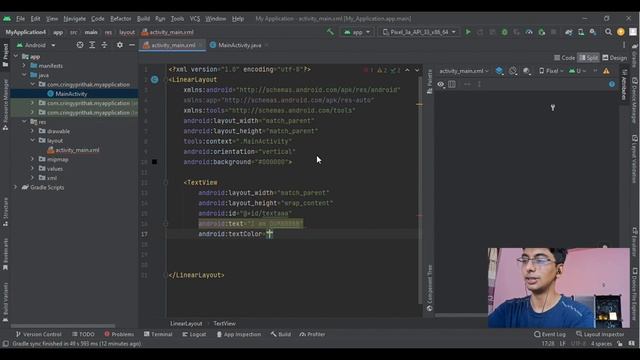Open the Layout Inspector button
The width and height of the screenshot is (640, 360).
click(600, 334)
